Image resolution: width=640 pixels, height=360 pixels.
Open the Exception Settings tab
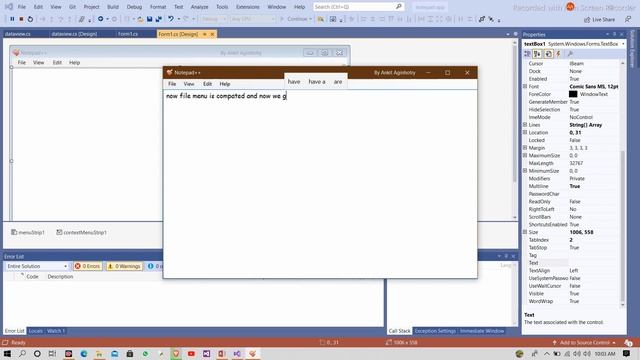(435, 331)
